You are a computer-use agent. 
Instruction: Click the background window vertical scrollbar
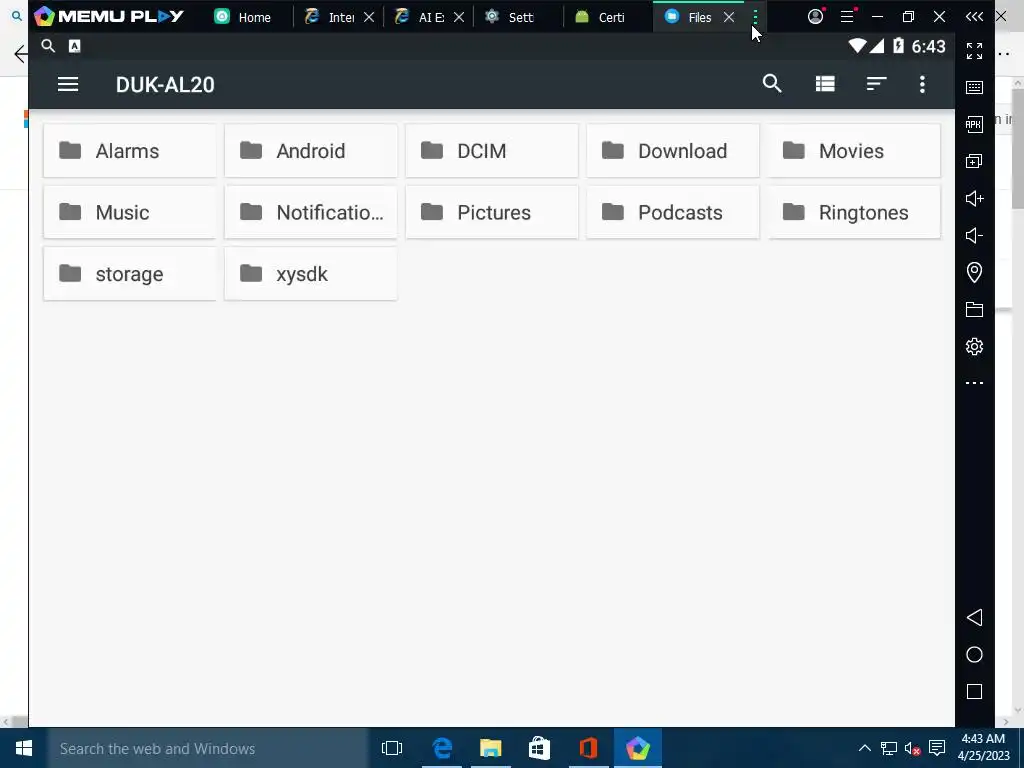(1017, 149)
